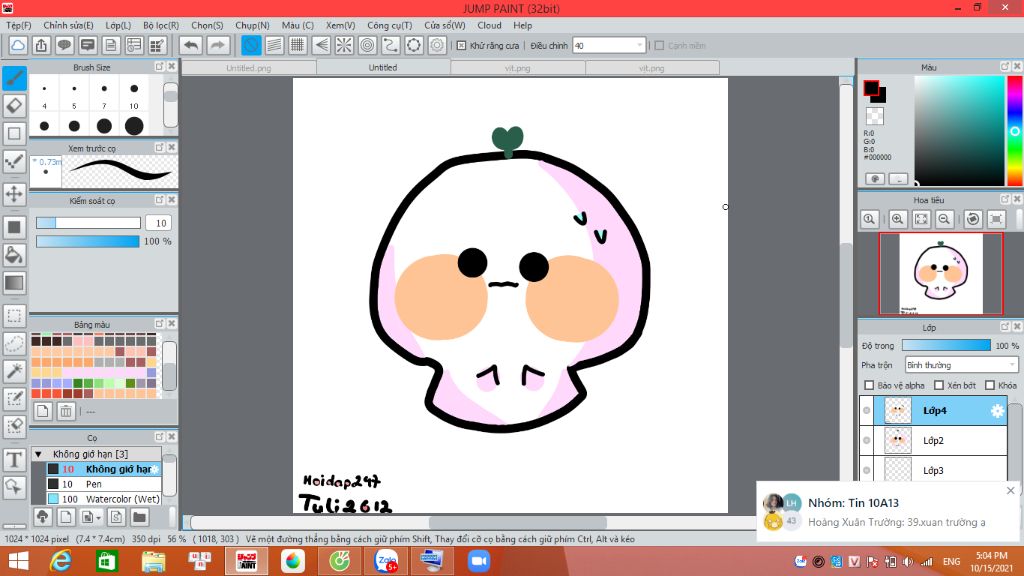Collapse the Không giới hạn brush group
This screenshot has width=1024, height=576.
[38, 454]
